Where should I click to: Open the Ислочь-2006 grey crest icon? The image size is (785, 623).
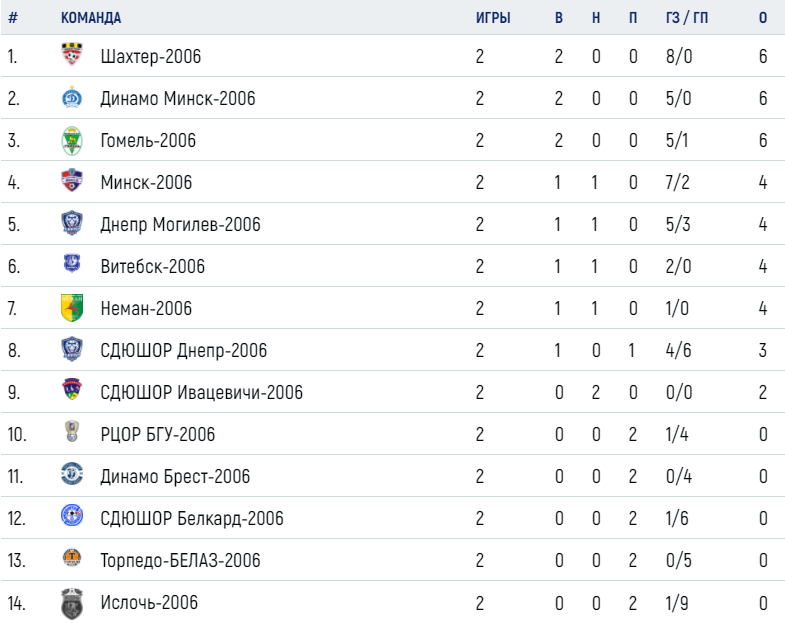(72, 603)
